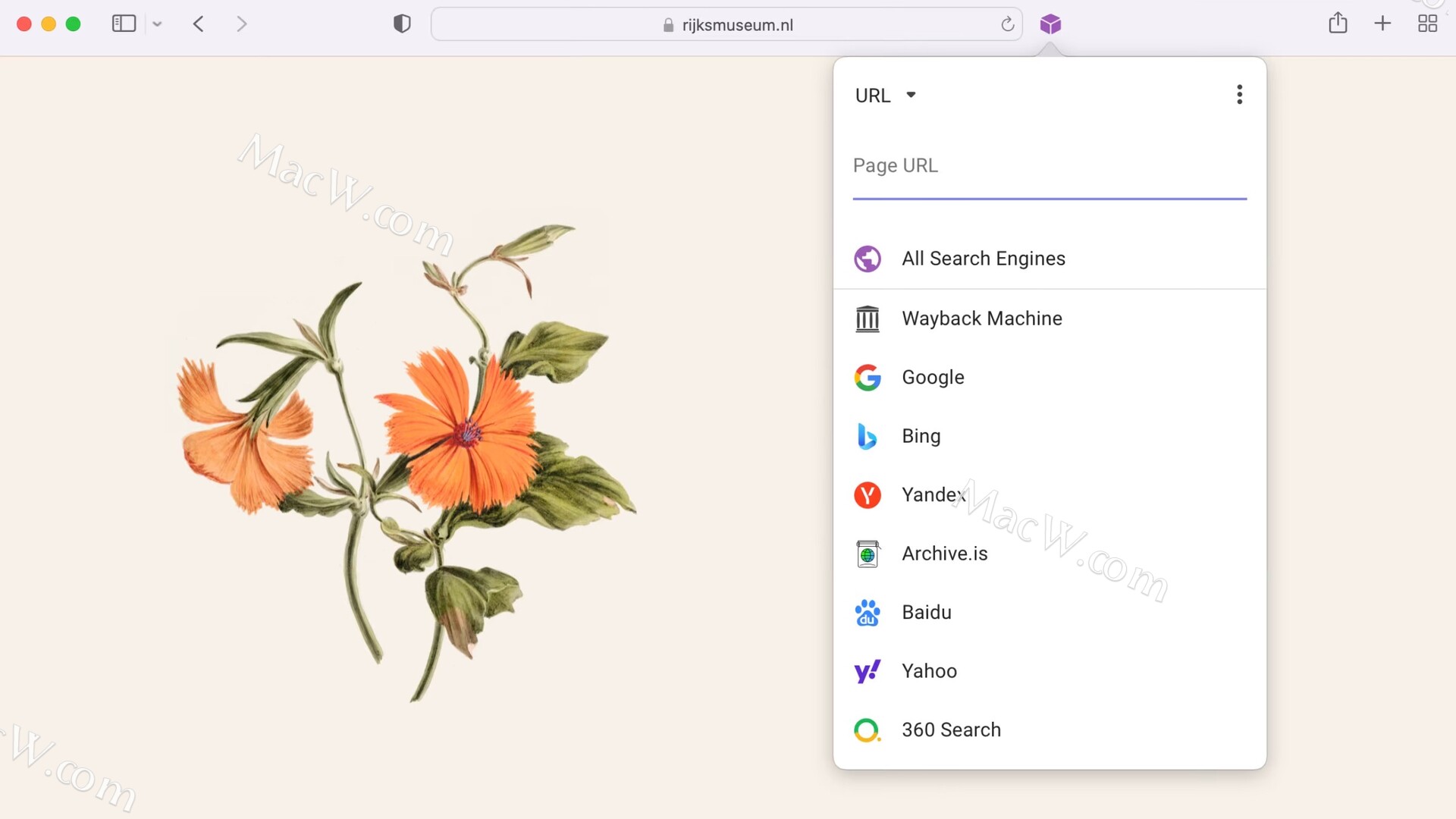Open the three-dot options menu

[x=1240, y=95]
